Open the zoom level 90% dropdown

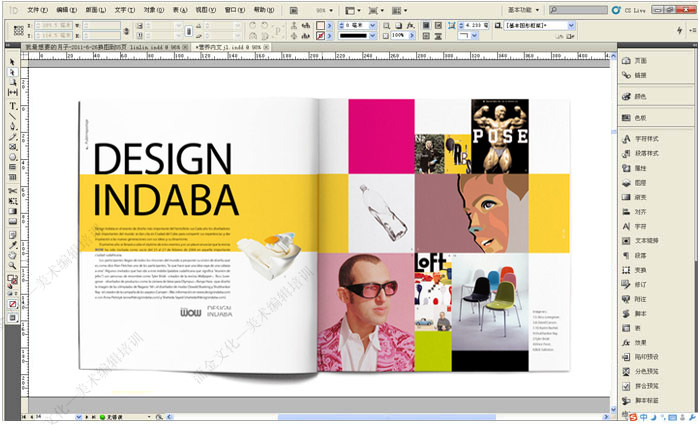click(325, 10)
